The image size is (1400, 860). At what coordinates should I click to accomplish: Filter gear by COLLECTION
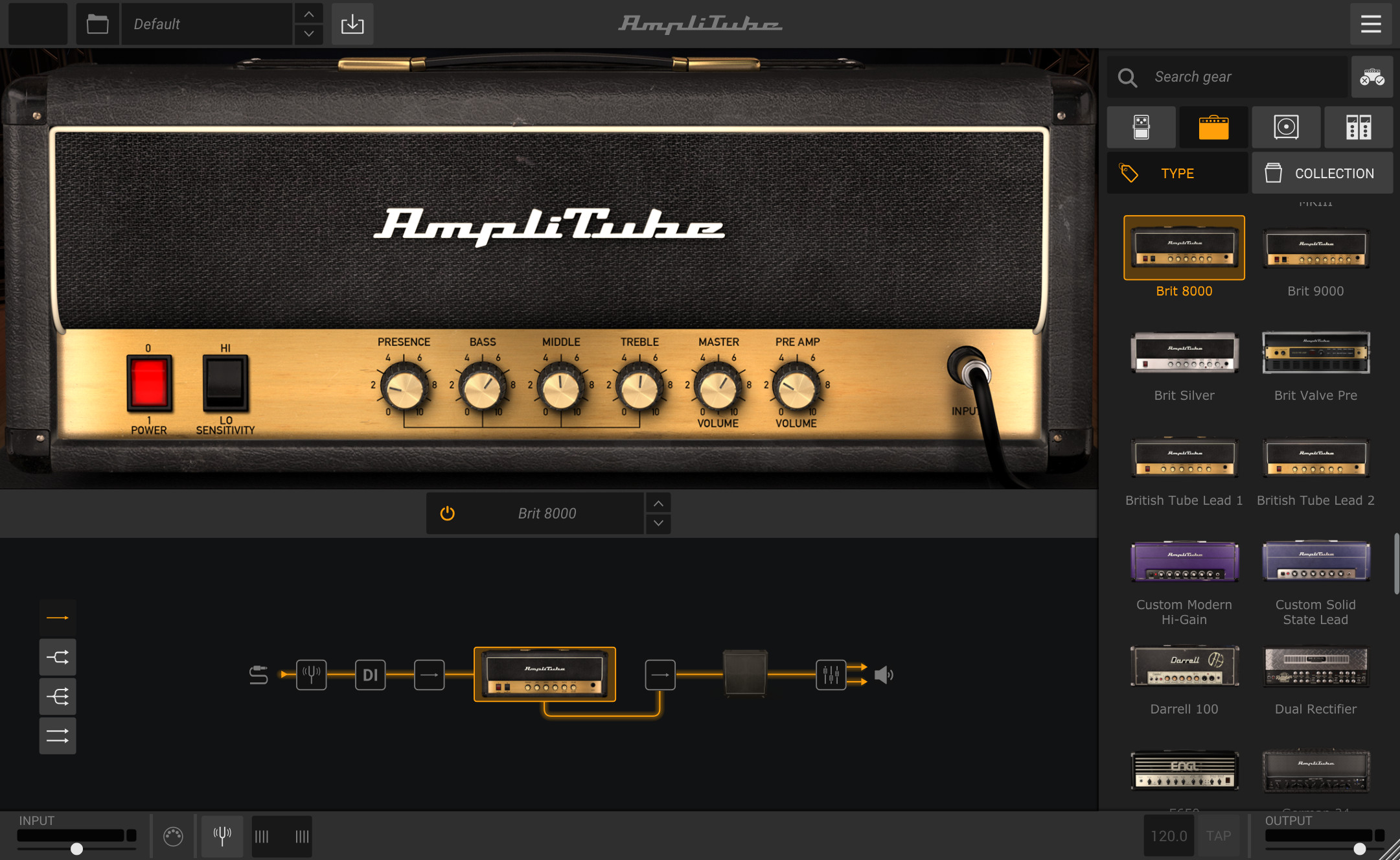(1322, 173)
